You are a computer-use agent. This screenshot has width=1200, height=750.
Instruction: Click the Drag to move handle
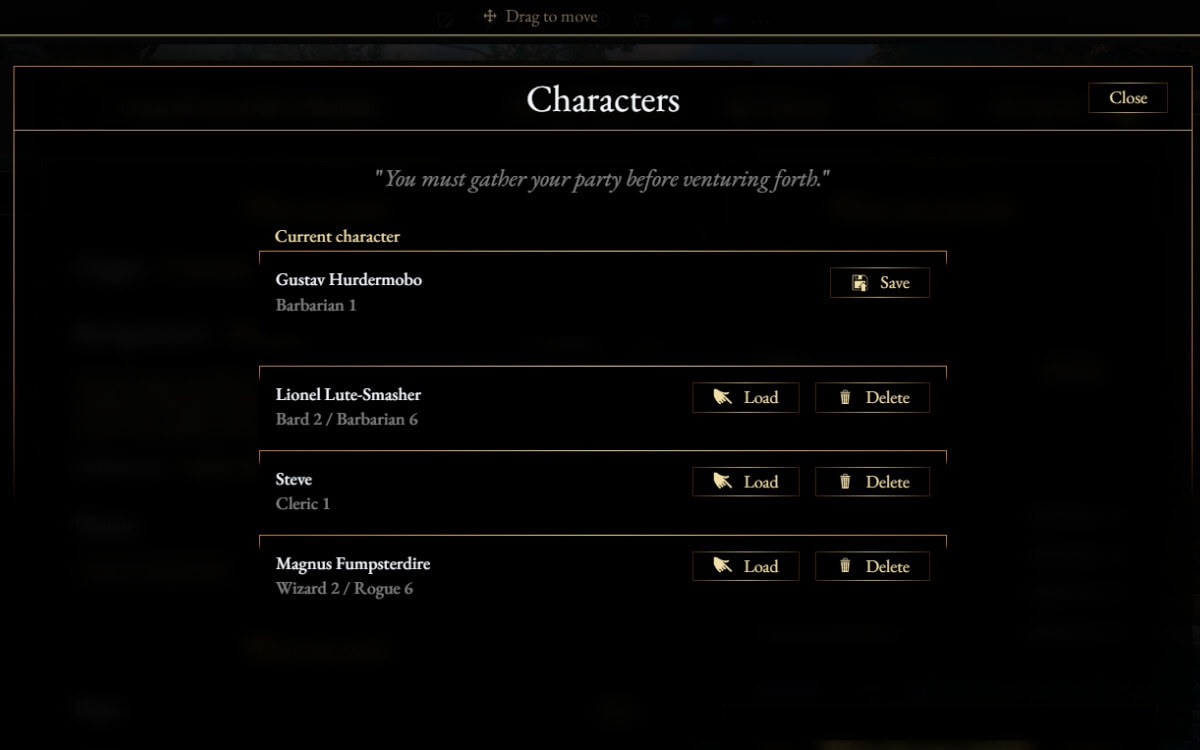coord(540,16)
